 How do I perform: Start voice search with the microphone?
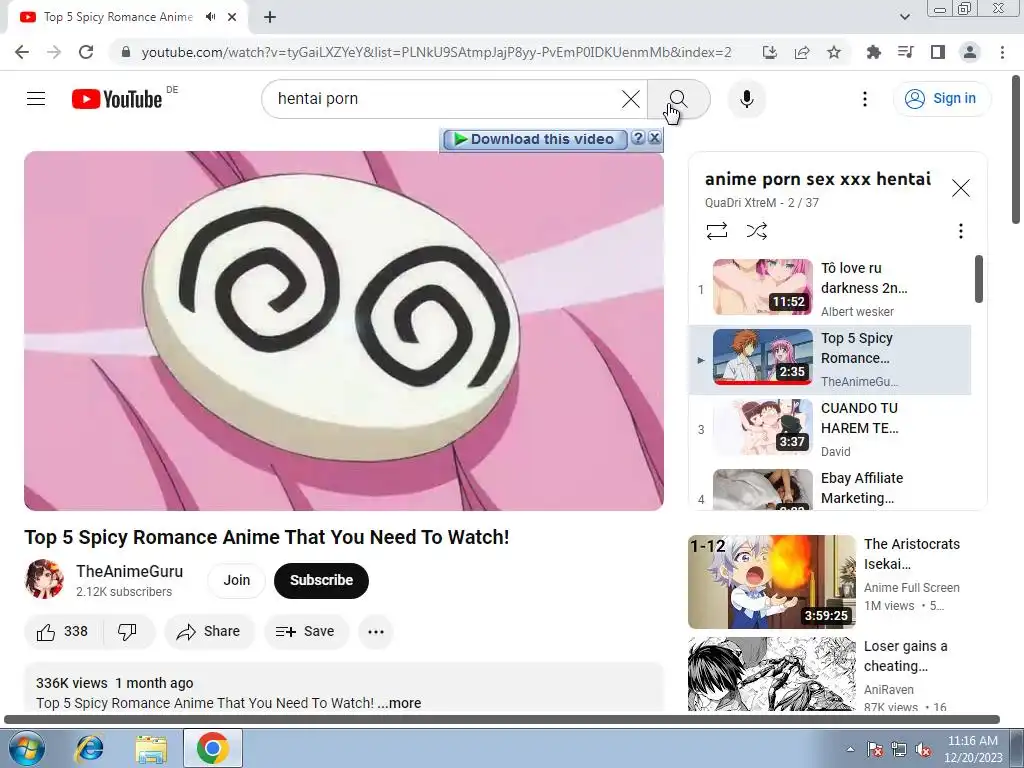(x=746, y=99)
